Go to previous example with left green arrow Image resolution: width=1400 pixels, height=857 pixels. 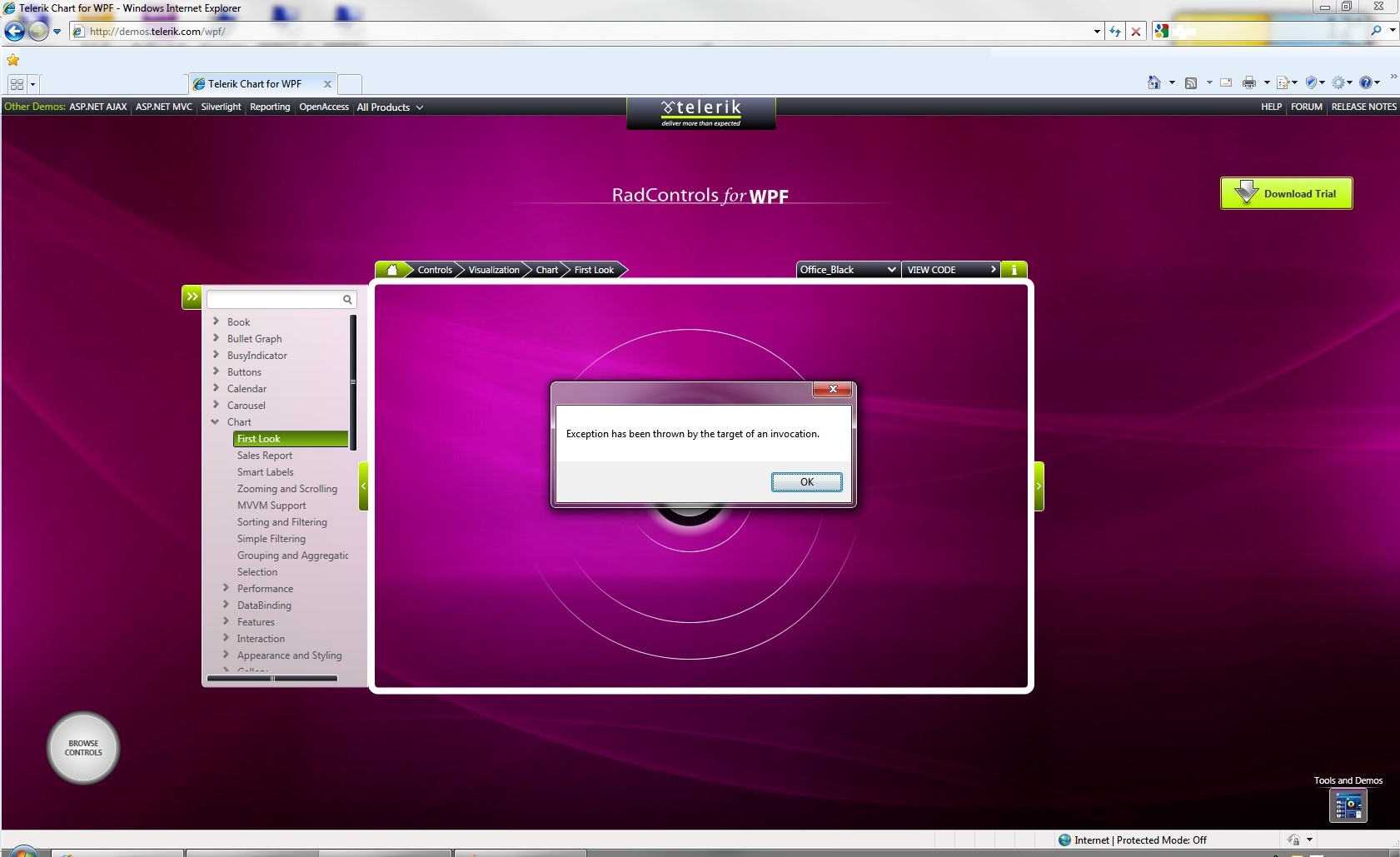point(363,486)
